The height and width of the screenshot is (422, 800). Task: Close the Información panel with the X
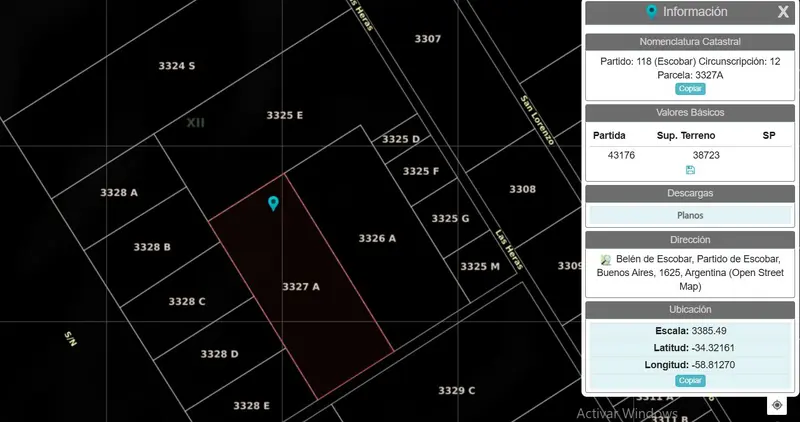pyautogui.click(x=783, y=12)
